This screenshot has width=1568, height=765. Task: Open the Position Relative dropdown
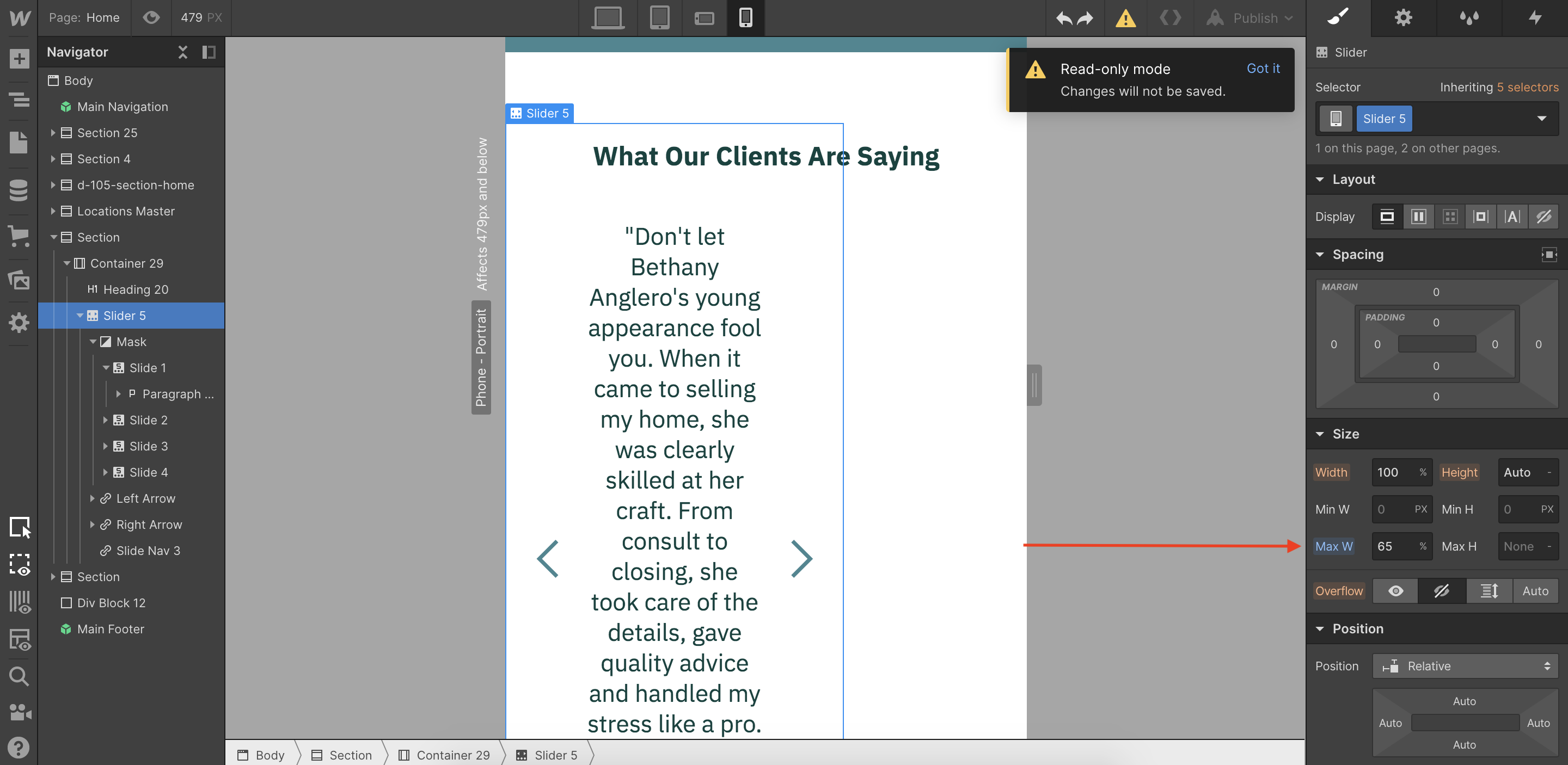pyautogui.click(x=1465, y=666)
